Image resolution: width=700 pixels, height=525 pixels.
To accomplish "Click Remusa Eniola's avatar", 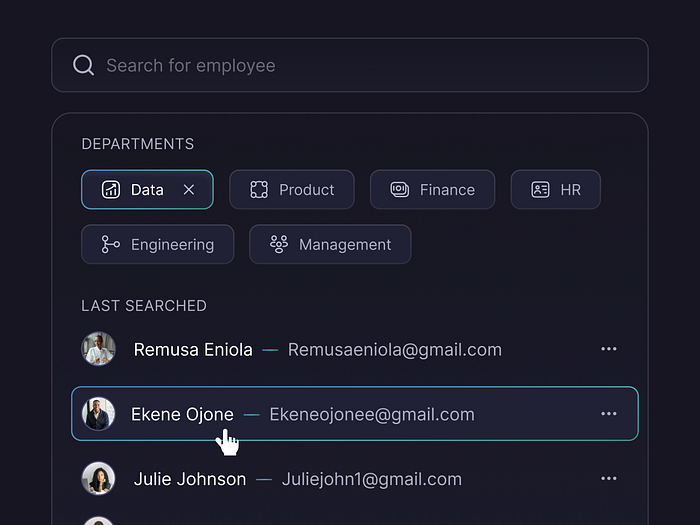I will (x=98, y=349).
